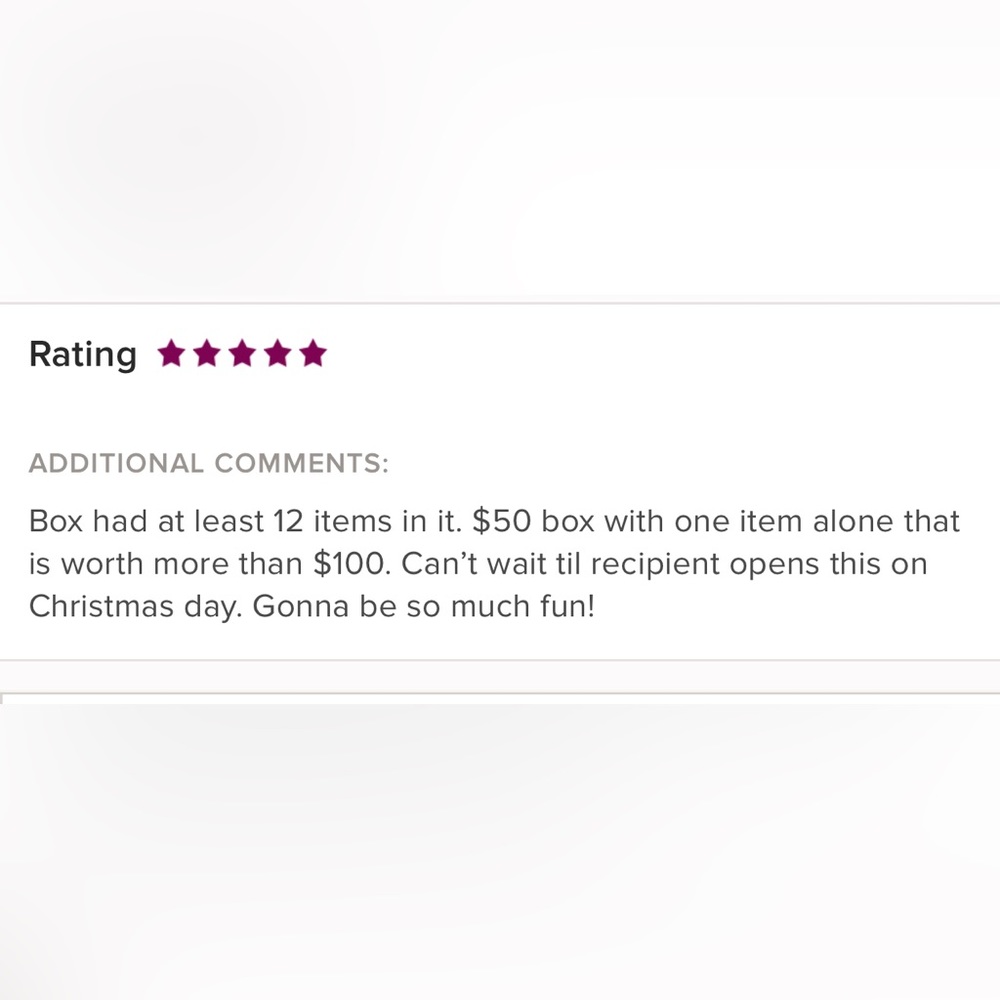Click the Rating label text

[83, 354]
